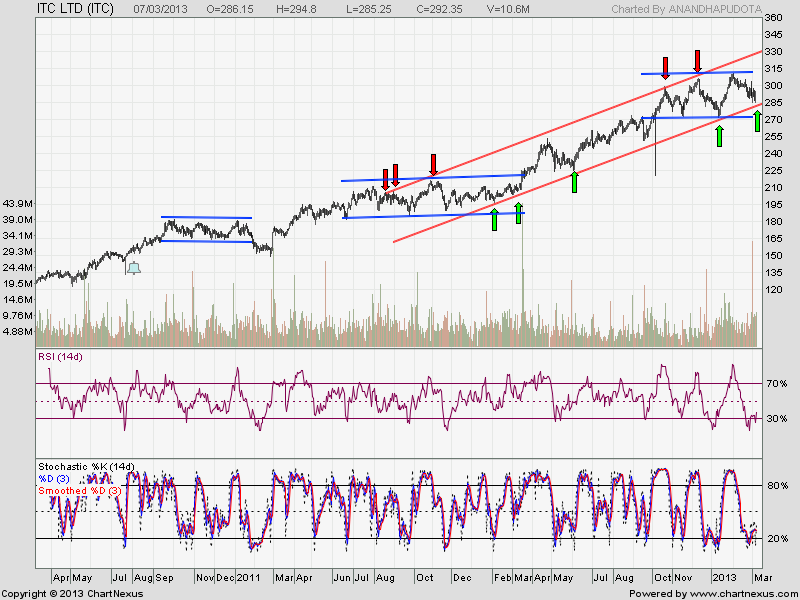This screenshot has width=800, height=600.
Task: Click the volume value V=10.6M
Action: (x=507, y=9)
